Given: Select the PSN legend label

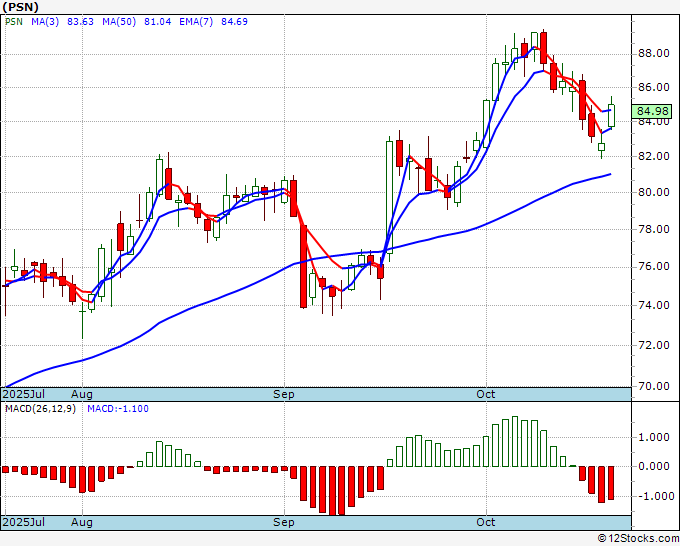Looking at the screenshot, I should point(14,22).
